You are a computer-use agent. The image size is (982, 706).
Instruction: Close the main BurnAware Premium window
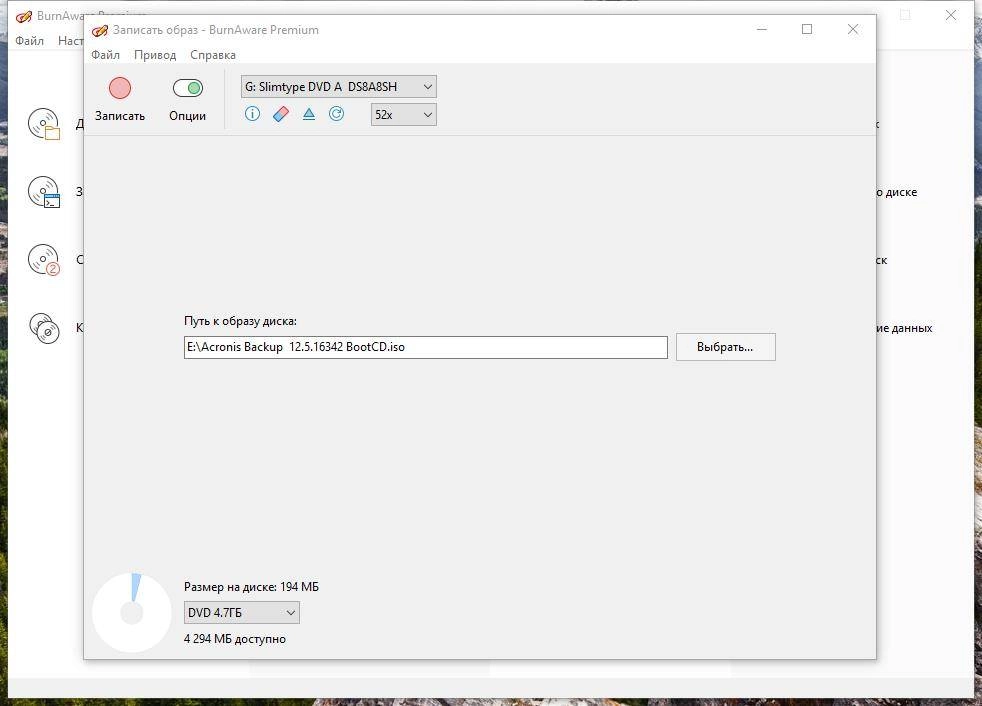click(951, 16)
